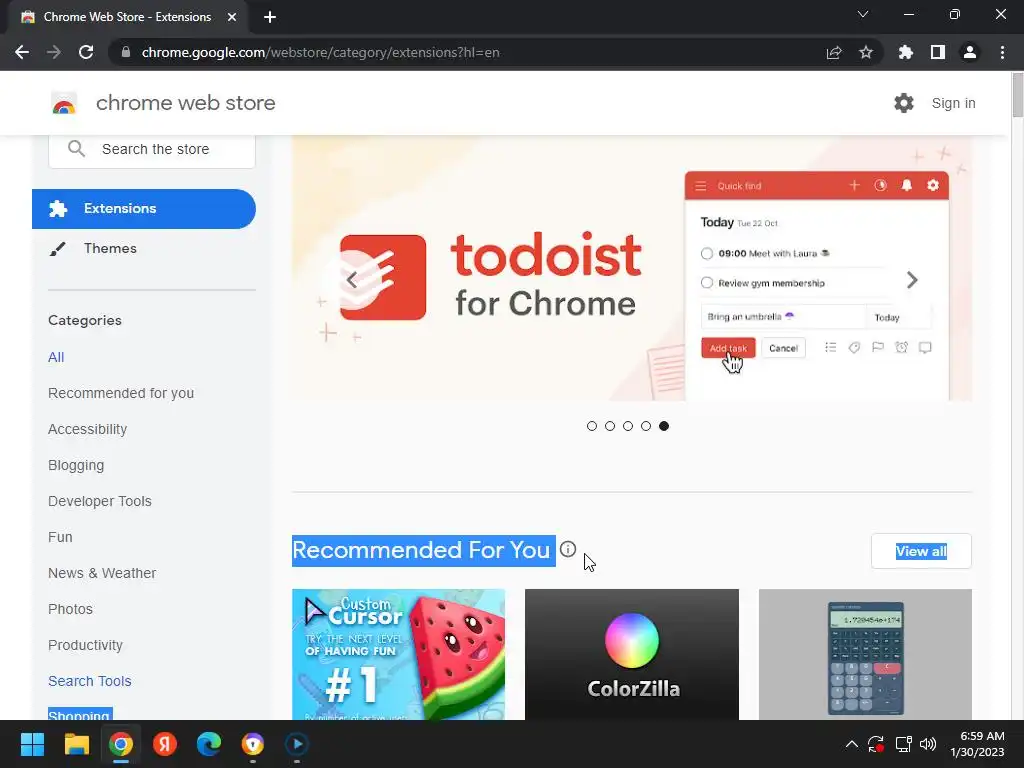Open the ColorZilla extension card
Screen dimensions: 1024x768
pyautogui.click(x=632, y=654)
